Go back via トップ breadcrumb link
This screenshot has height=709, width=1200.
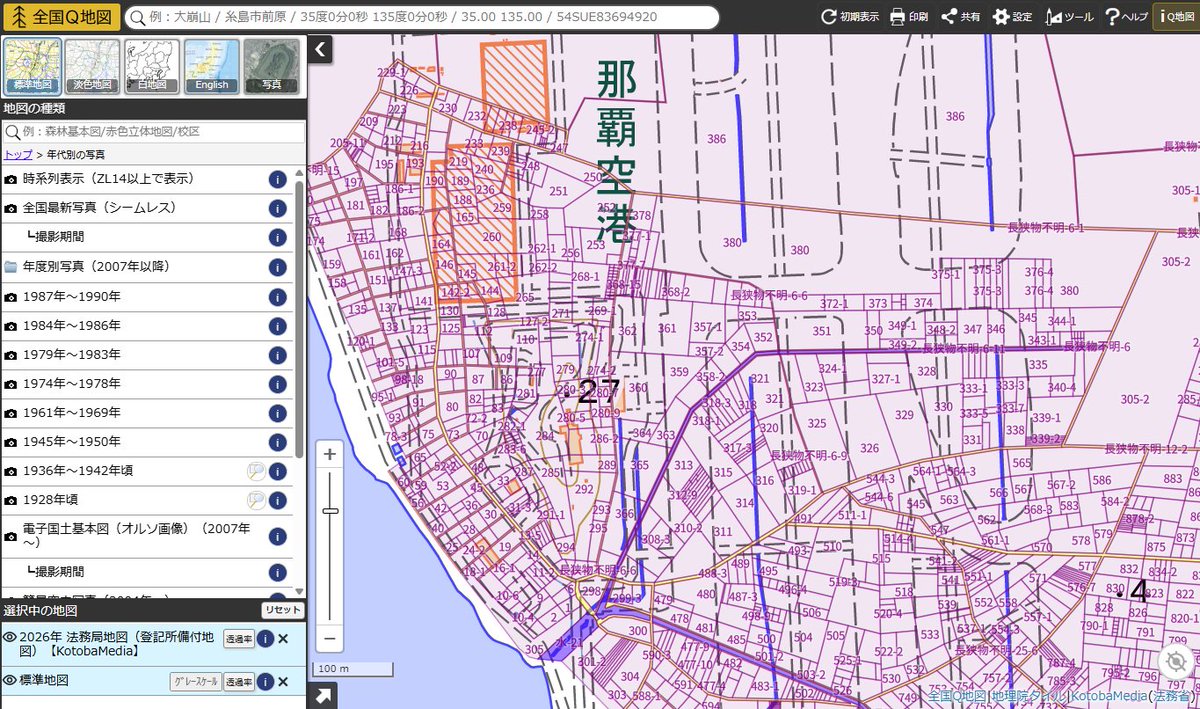pos(18,154)
